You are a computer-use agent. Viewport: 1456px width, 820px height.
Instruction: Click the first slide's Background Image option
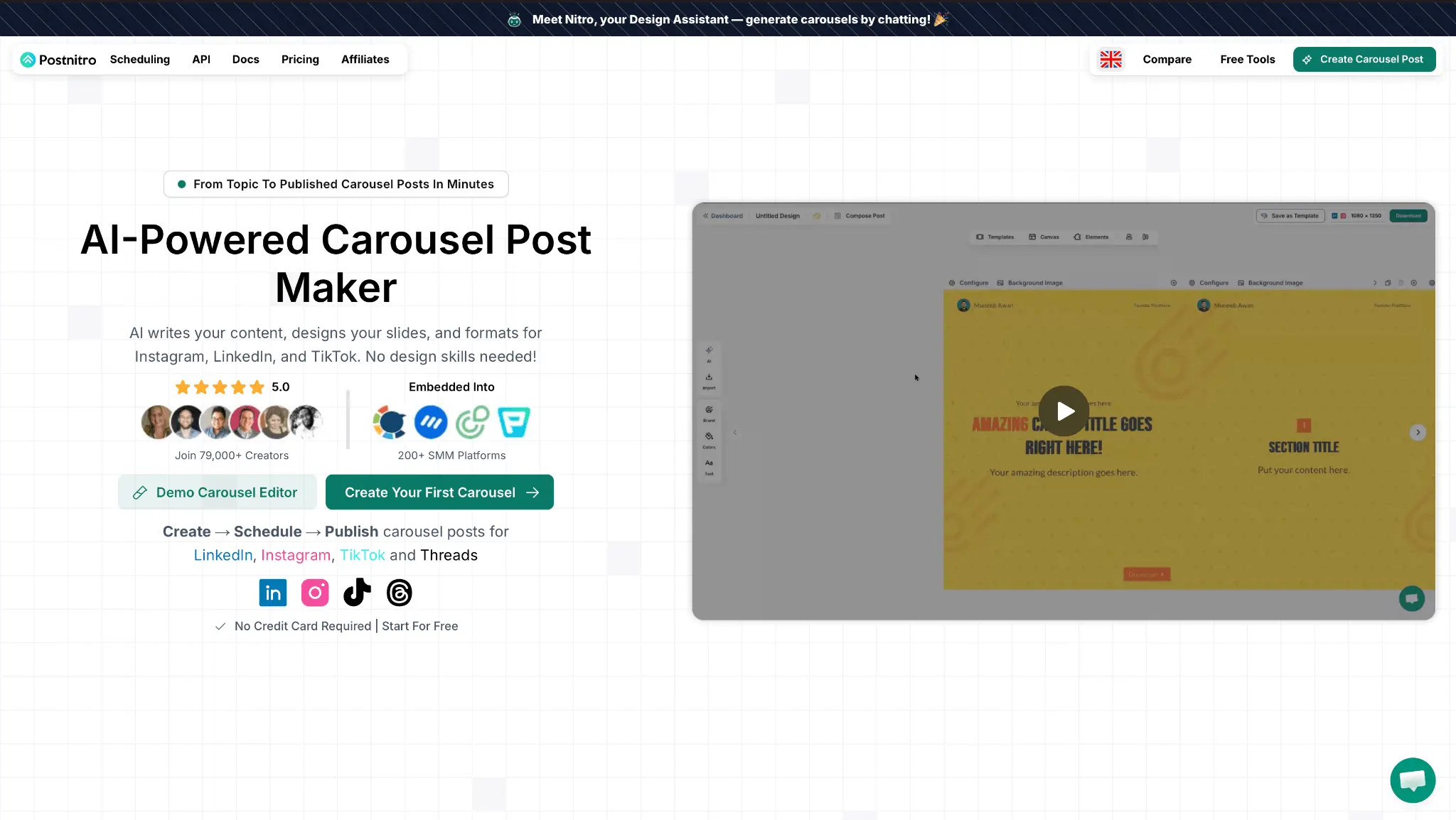coord(1029,283)
